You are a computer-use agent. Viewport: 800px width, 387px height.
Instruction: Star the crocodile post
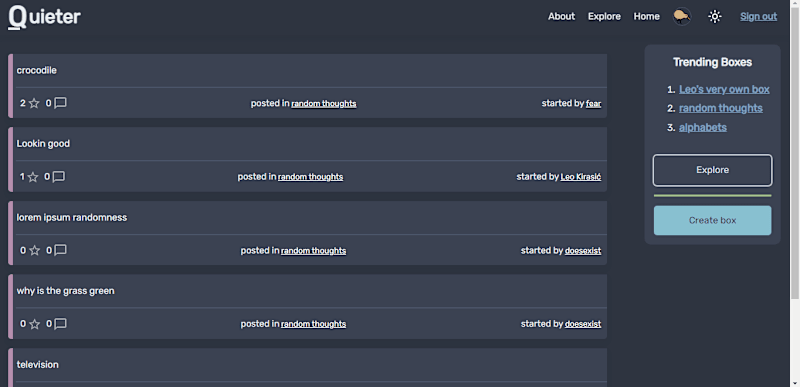[34, 104]
